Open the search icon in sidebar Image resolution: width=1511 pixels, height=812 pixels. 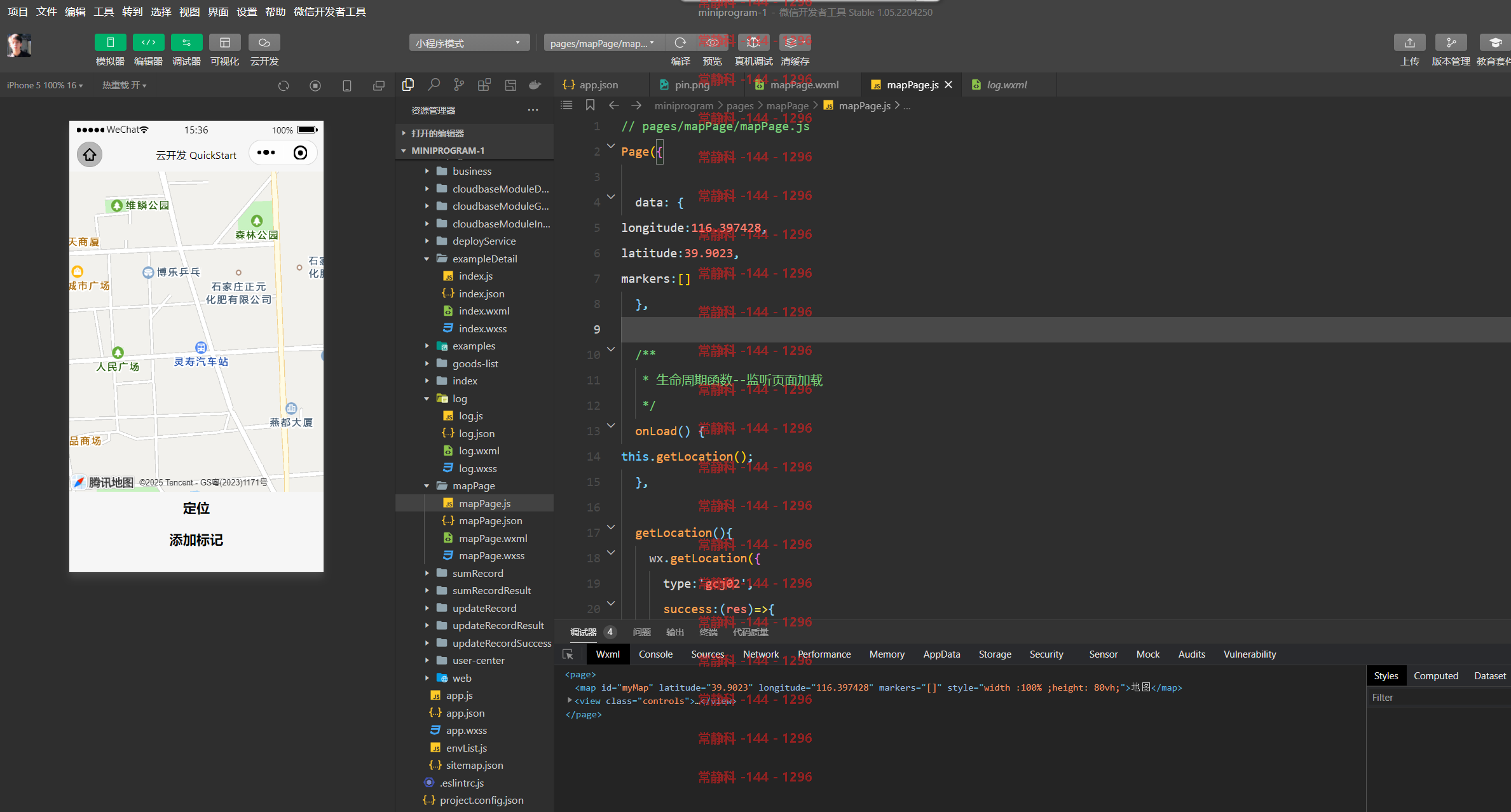[x=434, y=85]
